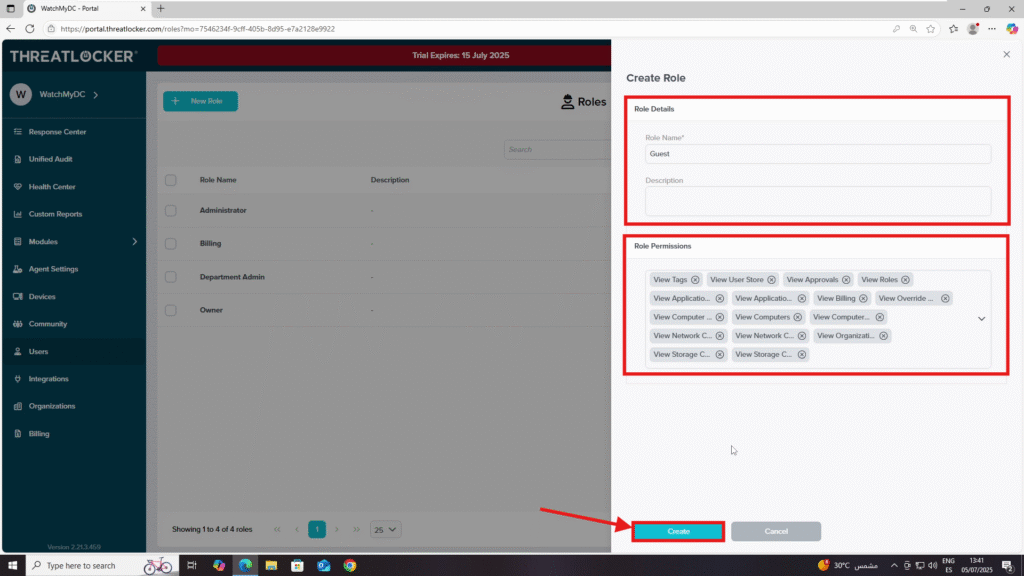The image size is (1024, 576).
Task: Tick the select-all checkbox in Roles header
Action: [x=170, y=180]
